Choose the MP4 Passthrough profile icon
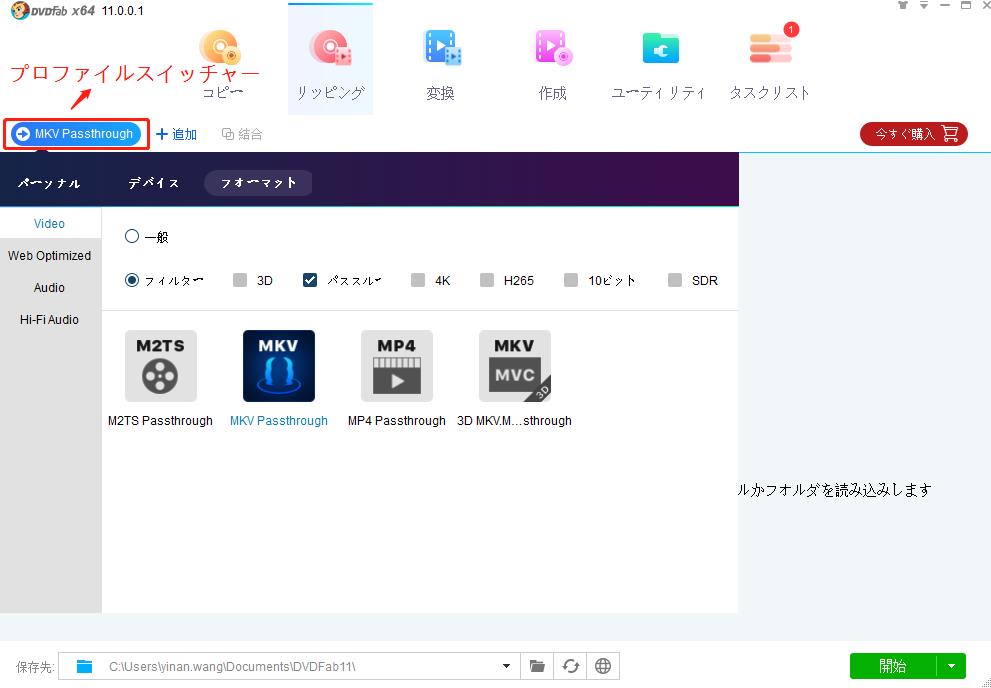 coord(397,366)
